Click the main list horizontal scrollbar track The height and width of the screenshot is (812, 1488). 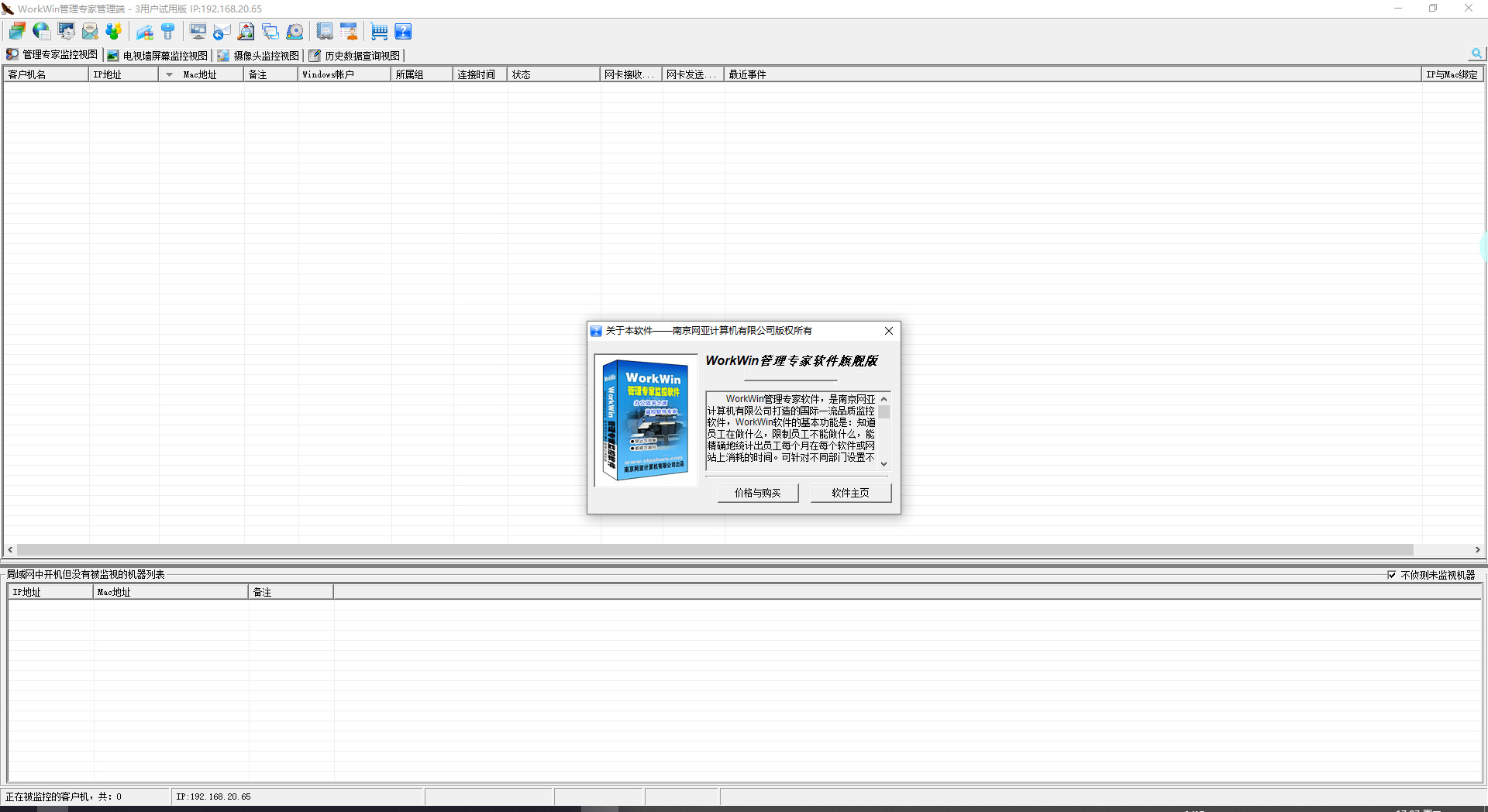[x=715, y=550]
